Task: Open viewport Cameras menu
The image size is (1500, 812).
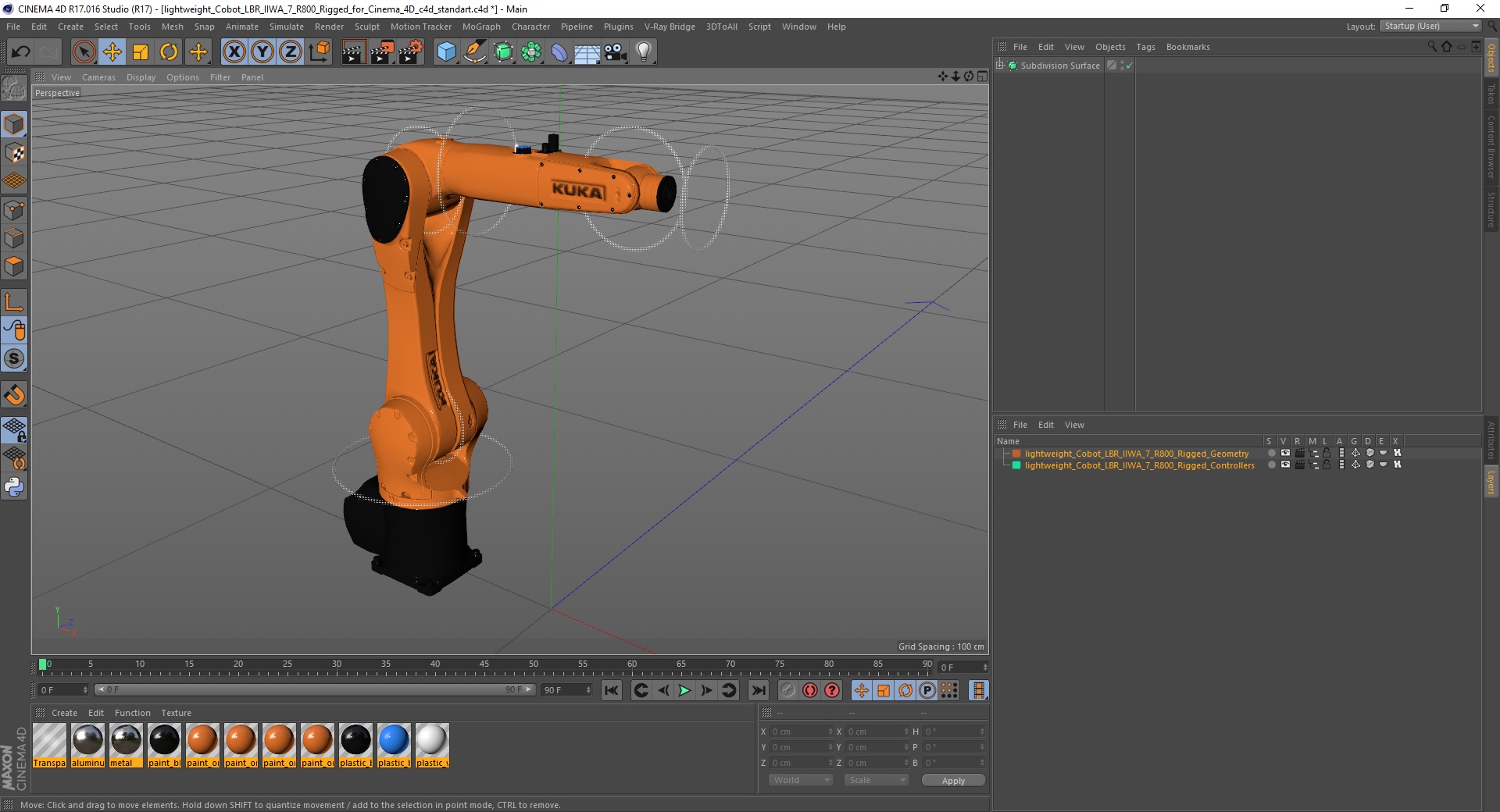Action: tap(98, 77)
